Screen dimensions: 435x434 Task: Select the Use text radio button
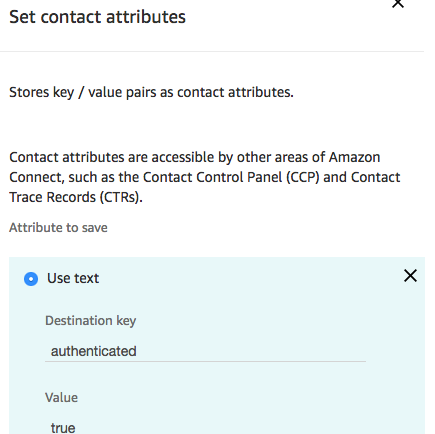tap(31, 279)
